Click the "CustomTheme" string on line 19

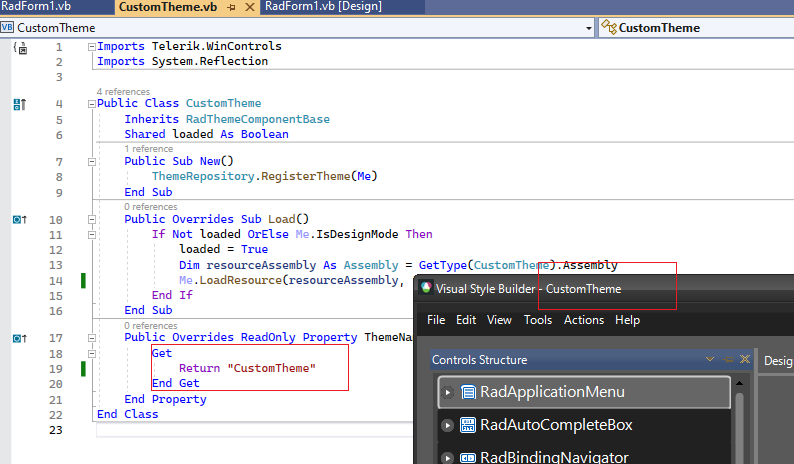[271, 368]
